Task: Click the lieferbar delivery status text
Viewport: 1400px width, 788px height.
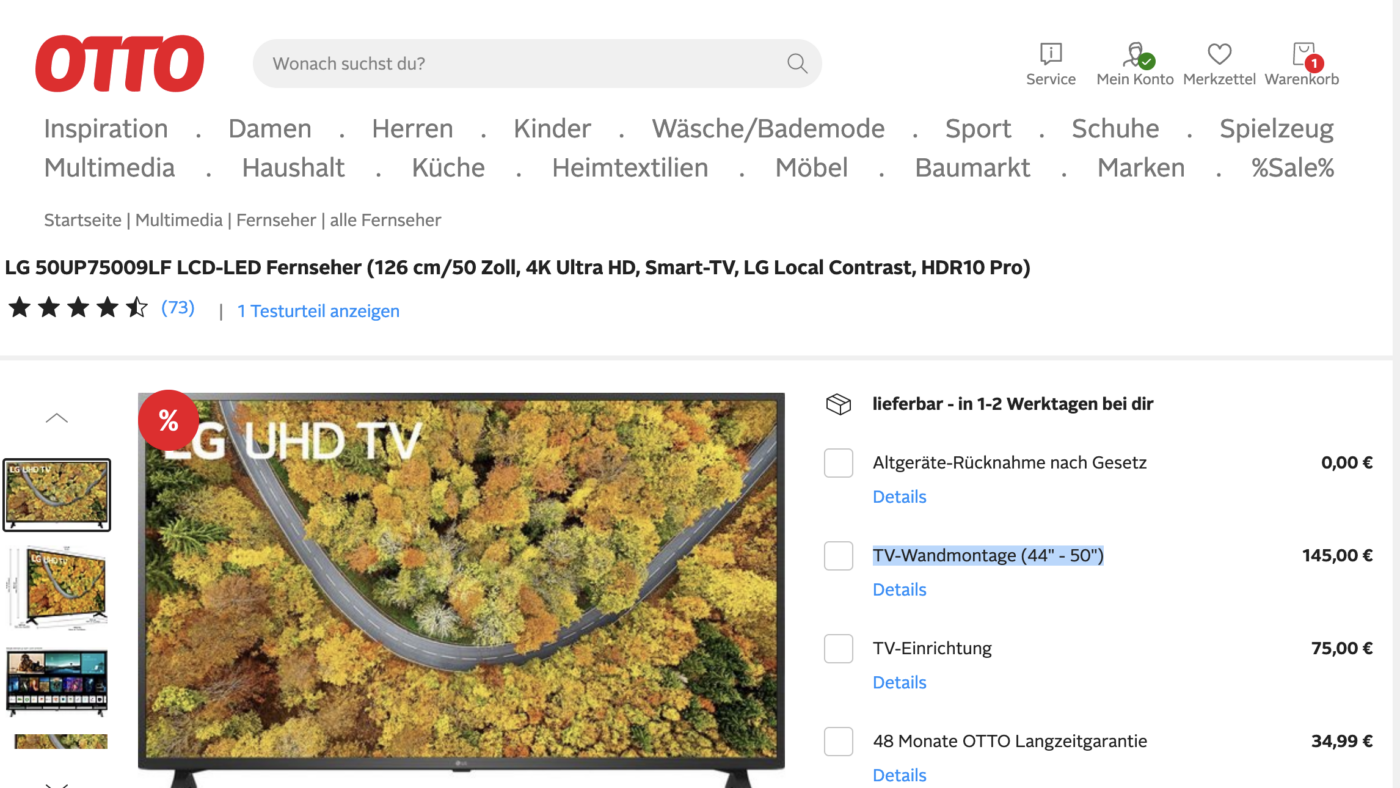Action: coord(1013,405)
